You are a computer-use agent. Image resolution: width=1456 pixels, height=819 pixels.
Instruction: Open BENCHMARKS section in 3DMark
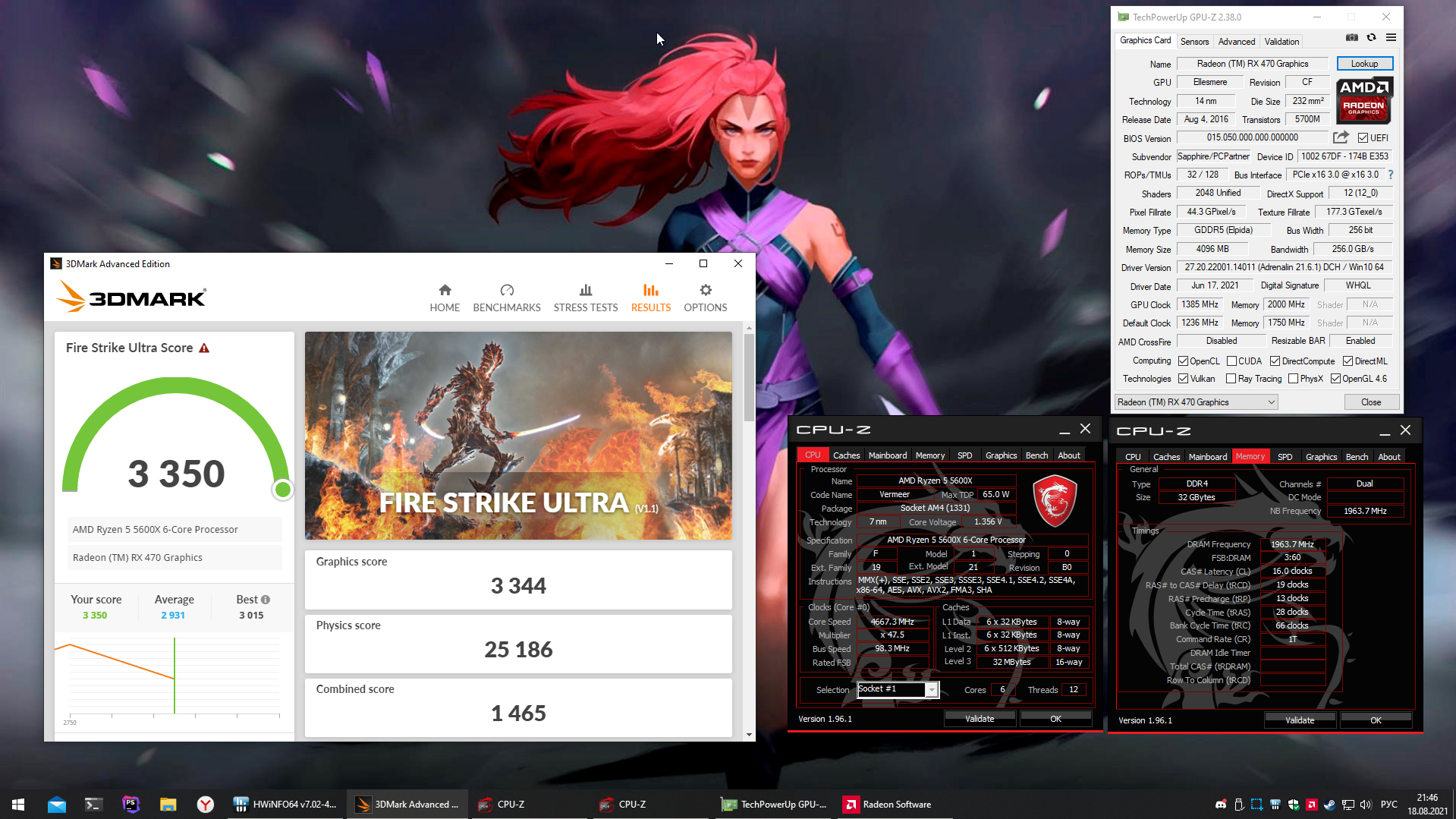click(507, 298)
